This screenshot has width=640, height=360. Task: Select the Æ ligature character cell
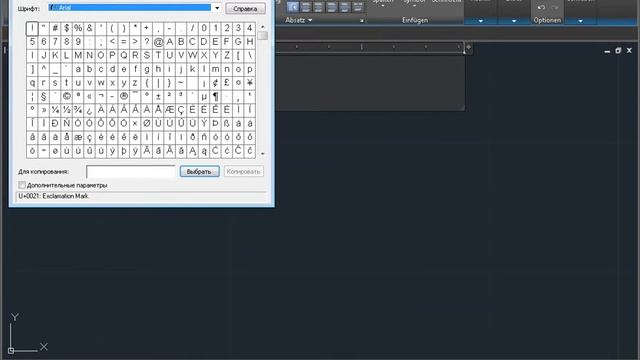tap(170, 110)
